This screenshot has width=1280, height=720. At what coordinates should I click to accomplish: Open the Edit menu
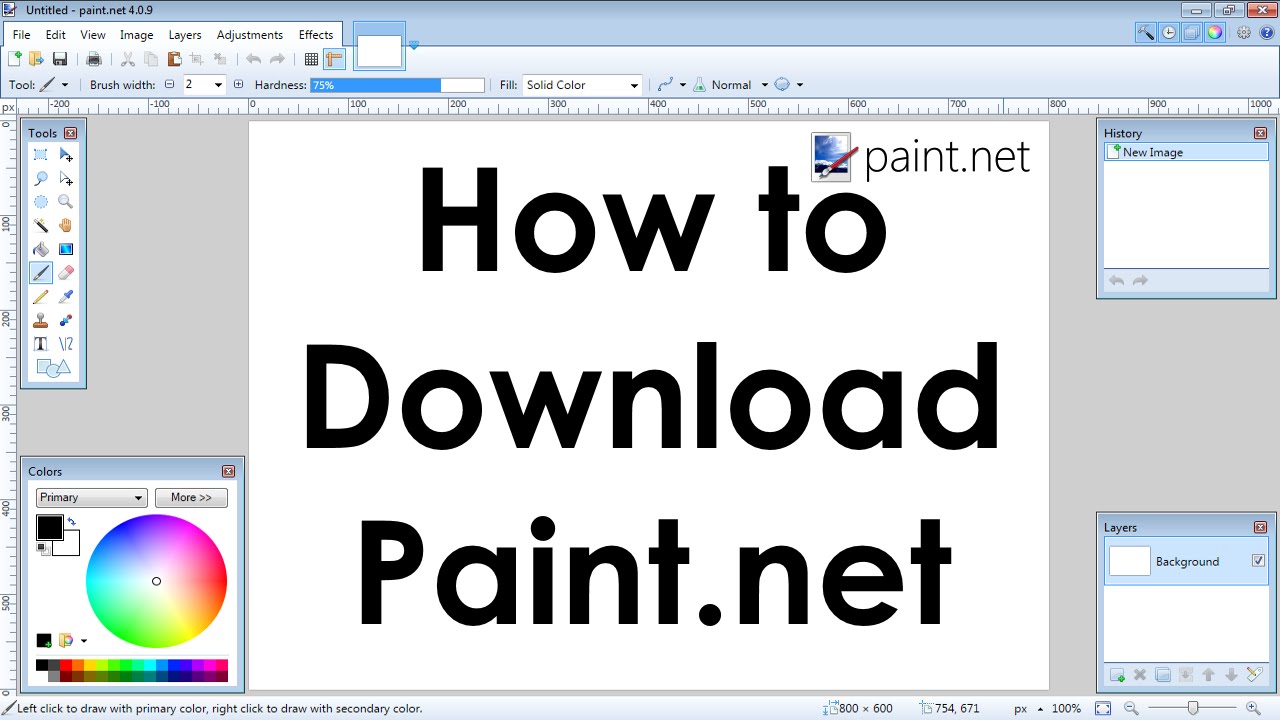(55, 35)
